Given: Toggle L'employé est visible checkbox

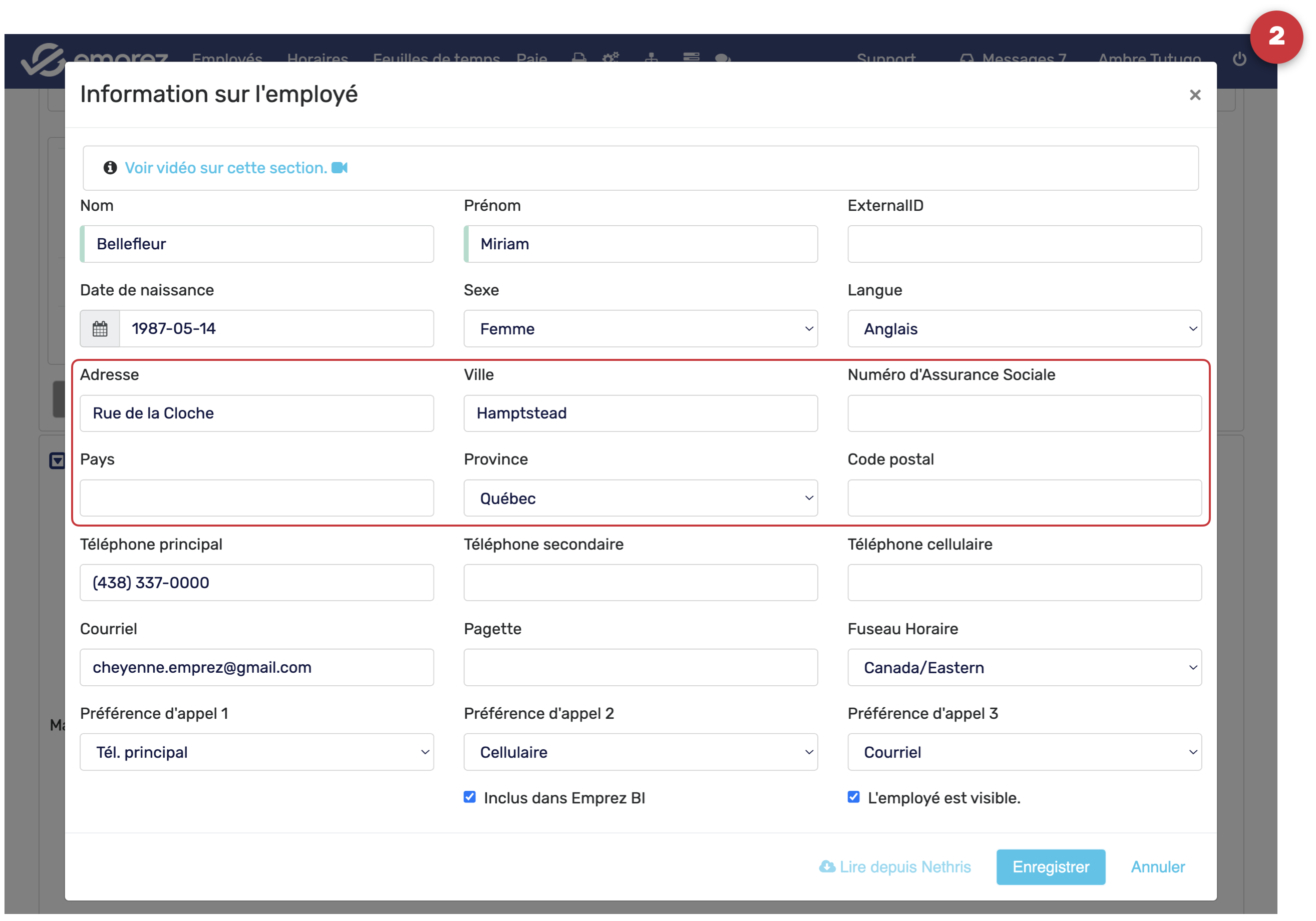Looking at the screenshot, I should click(x=853, y=797).
